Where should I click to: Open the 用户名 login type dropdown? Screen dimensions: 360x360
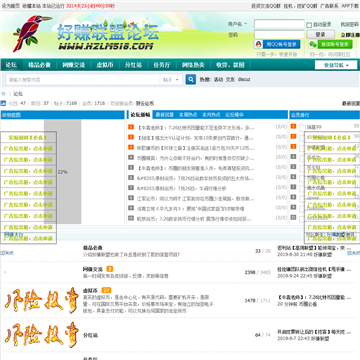[237, 24]
